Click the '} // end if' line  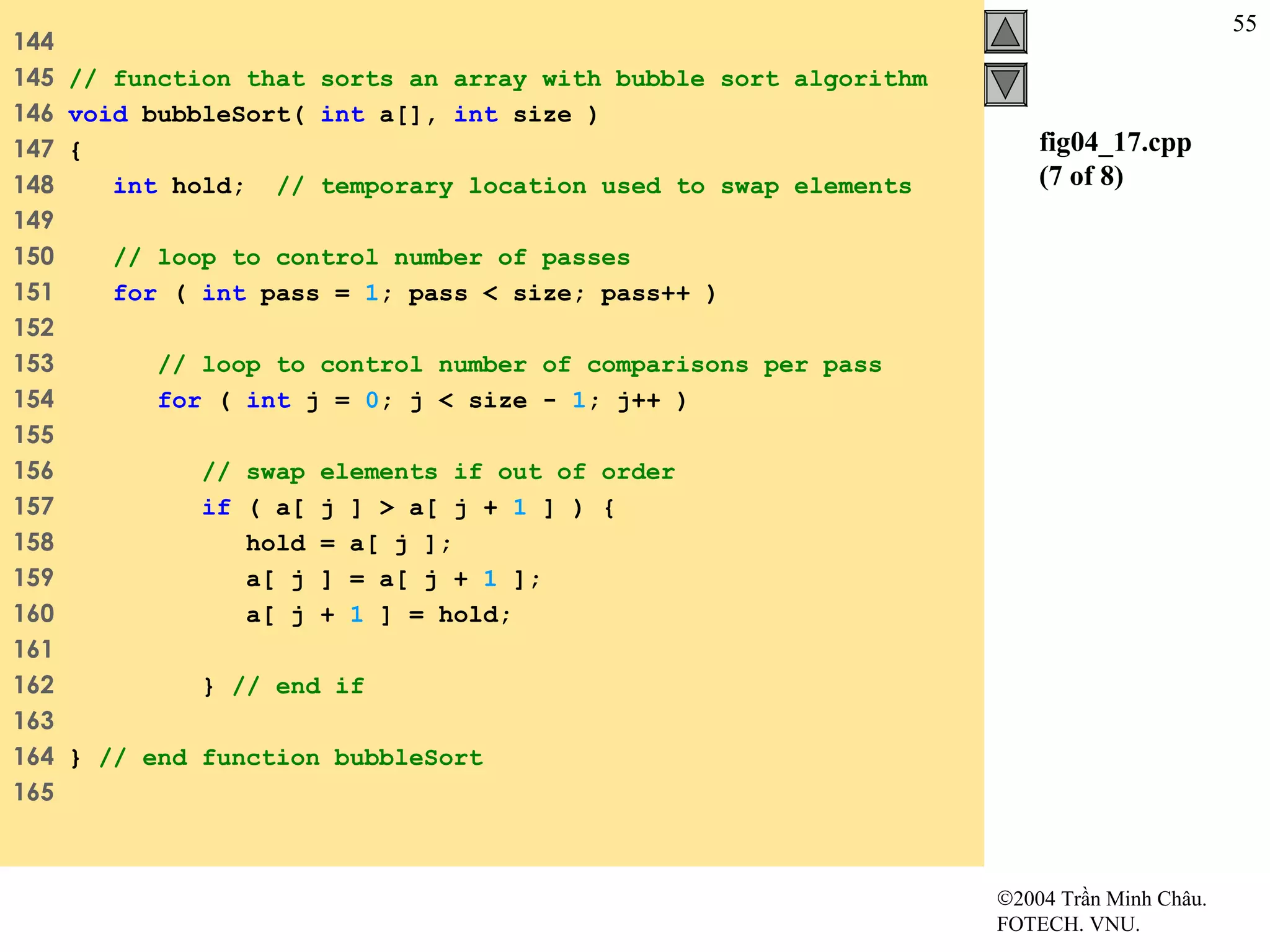(283, 686)
